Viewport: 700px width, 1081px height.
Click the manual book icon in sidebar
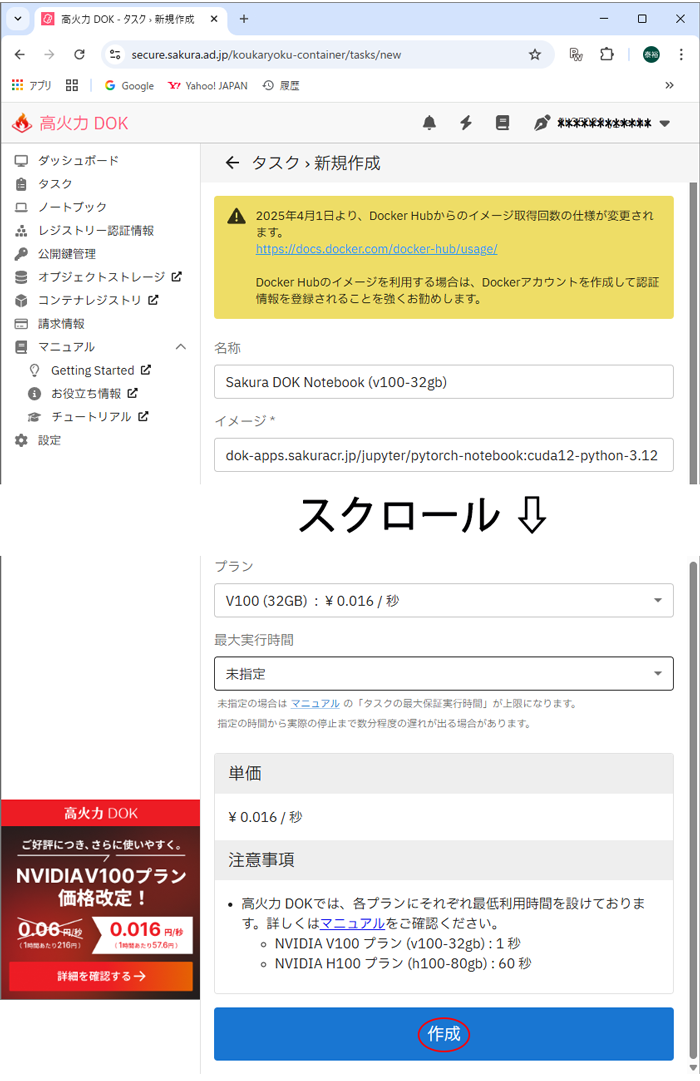coord(21,347)
